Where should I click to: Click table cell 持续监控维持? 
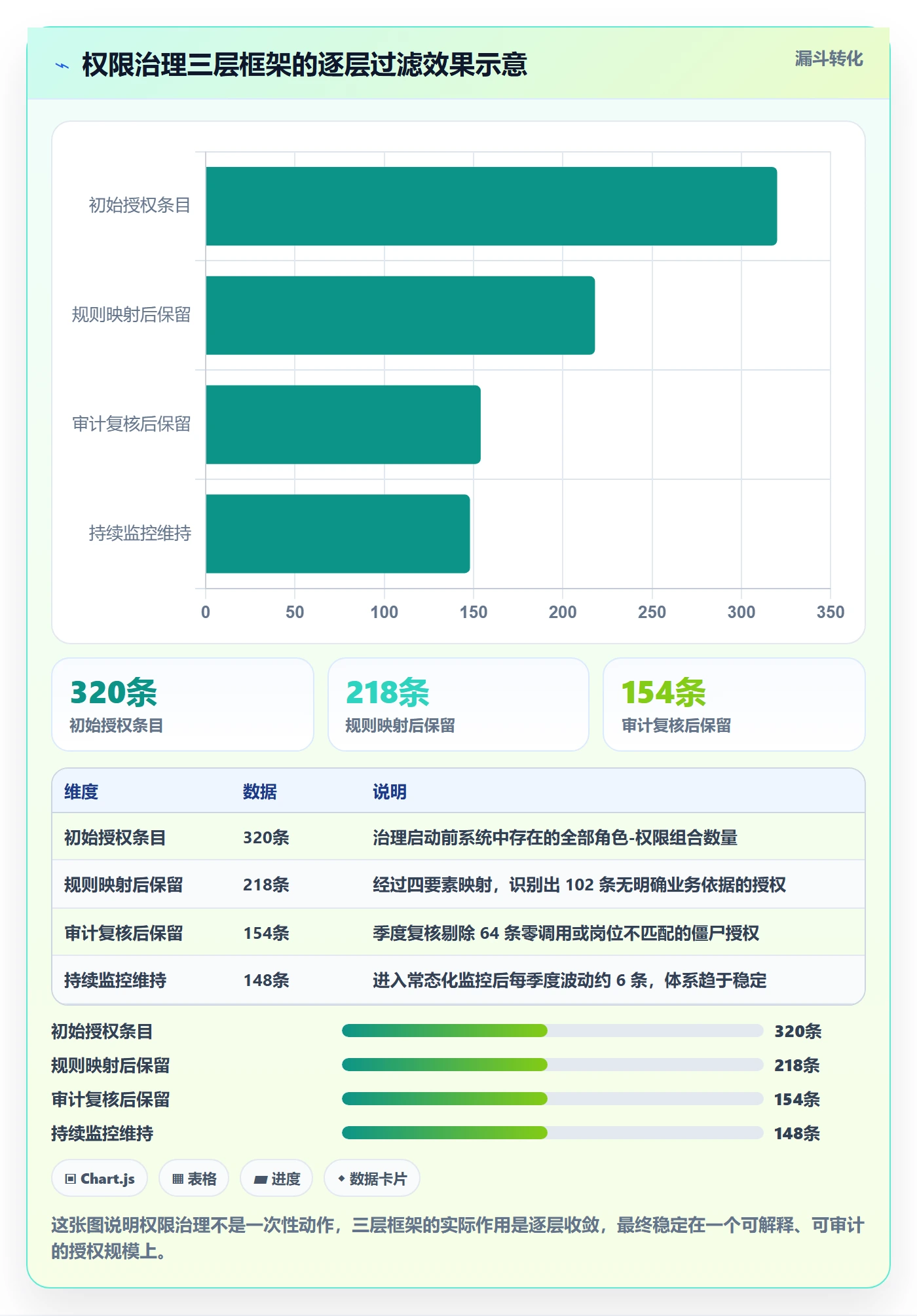pyautogui.click(x=115, y=980)
